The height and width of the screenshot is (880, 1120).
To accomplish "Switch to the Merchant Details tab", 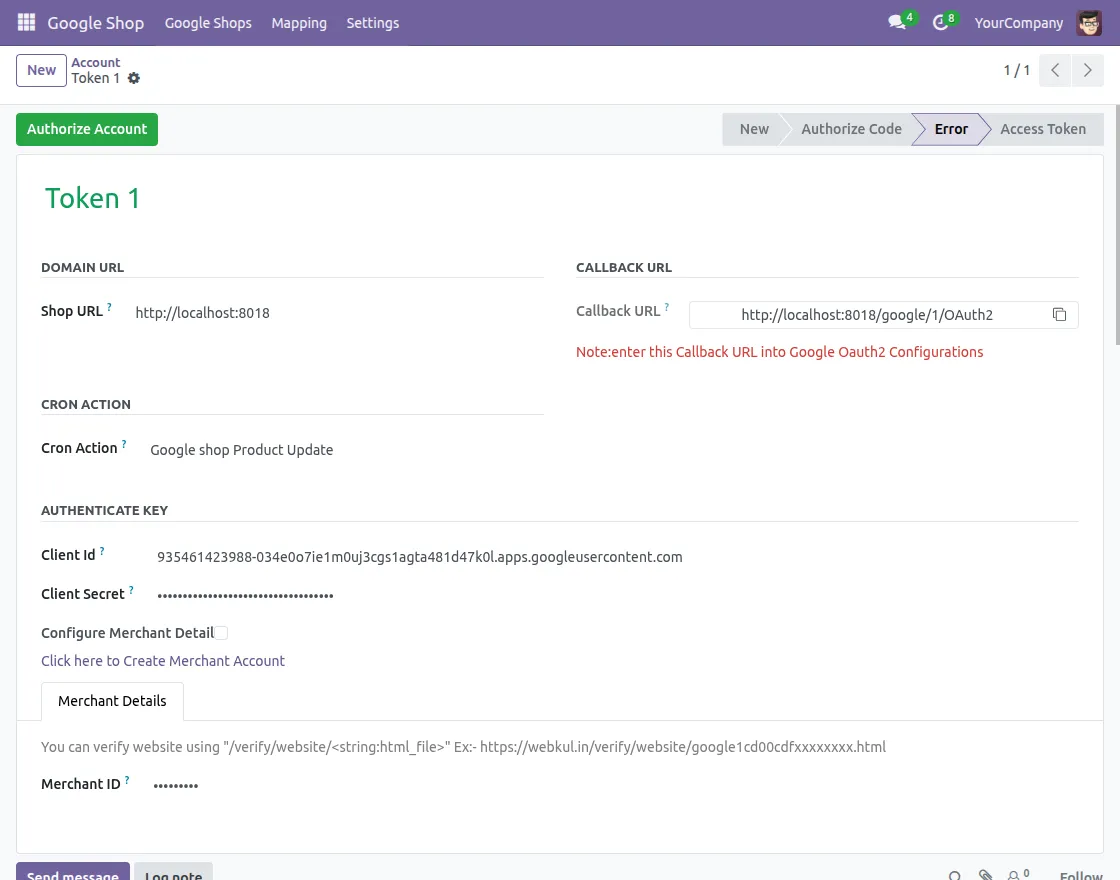I will pos(112,701).
